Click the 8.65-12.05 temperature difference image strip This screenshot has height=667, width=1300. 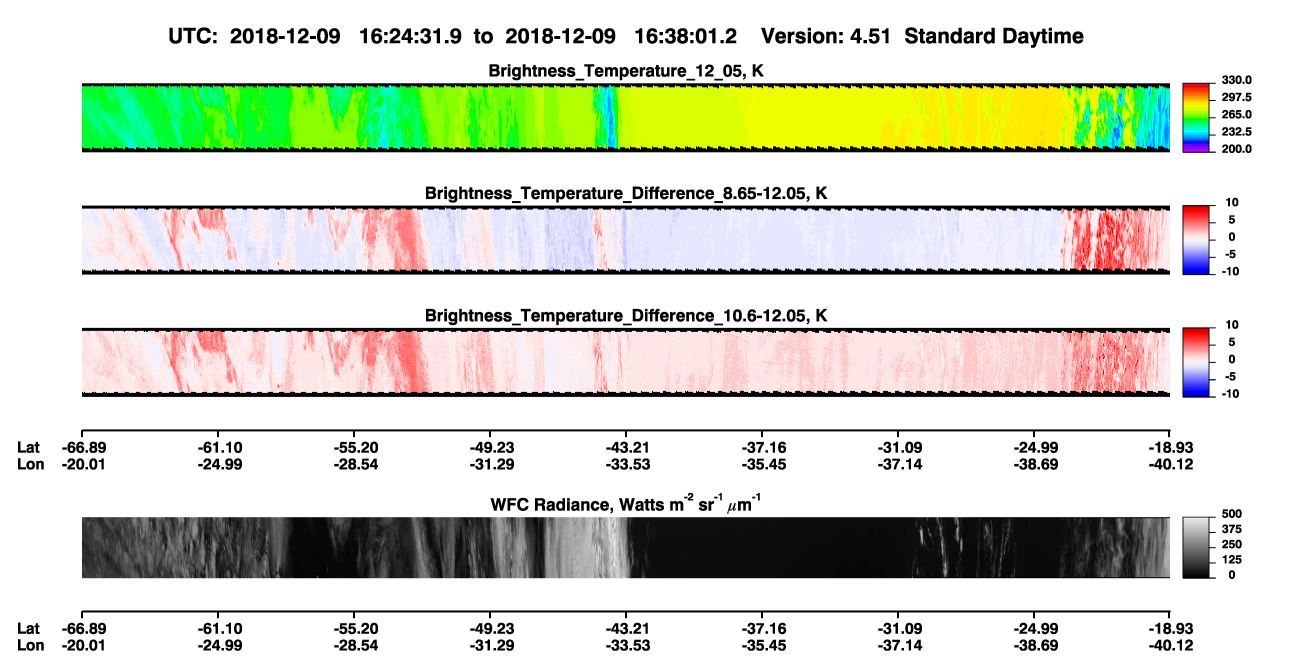point(625,240)
